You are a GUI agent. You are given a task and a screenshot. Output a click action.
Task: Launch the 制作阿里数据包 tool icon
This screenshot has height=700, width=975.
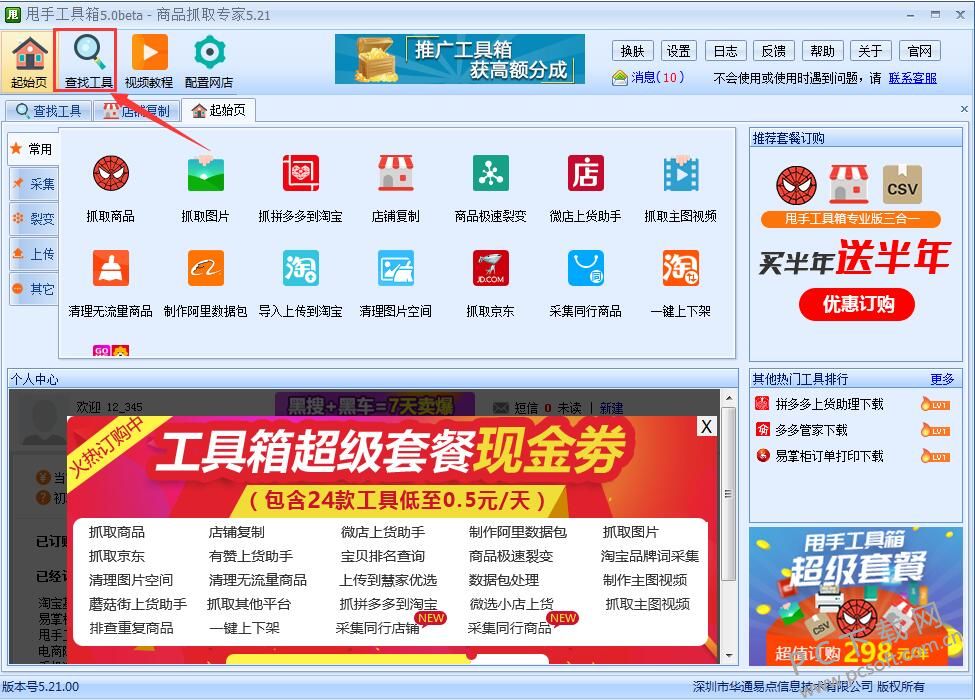(x=206, y=268)
